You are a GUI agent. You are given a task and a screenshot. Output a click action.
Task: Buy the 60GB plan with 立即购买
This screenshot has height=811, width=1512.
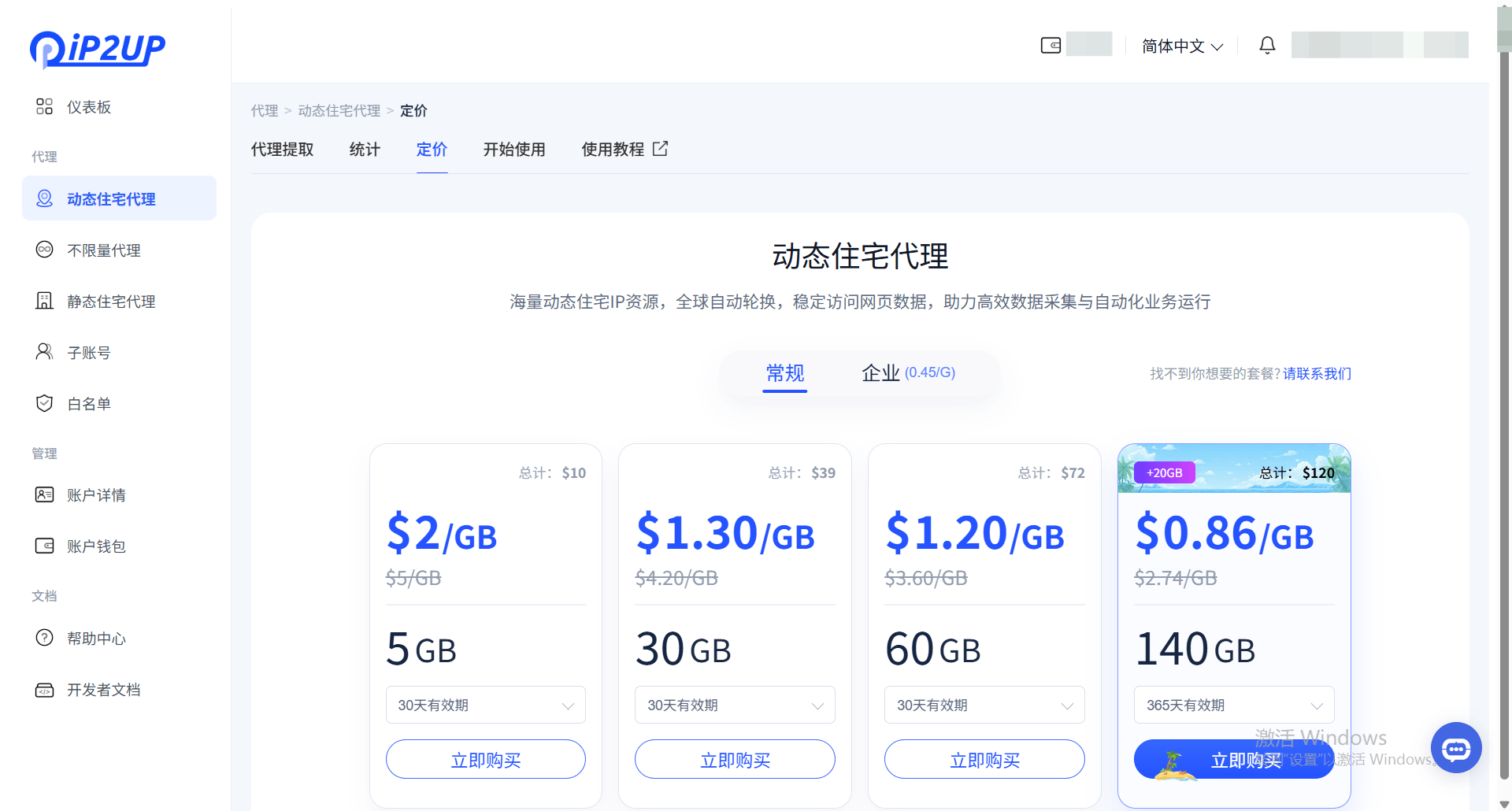tap(984, 759)
